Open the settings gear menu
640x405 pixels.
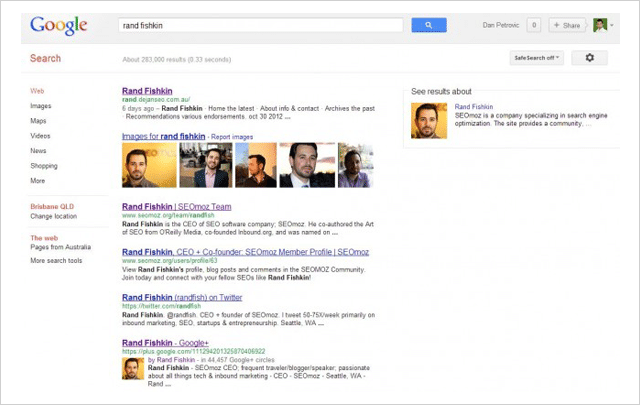coord(589,58)
